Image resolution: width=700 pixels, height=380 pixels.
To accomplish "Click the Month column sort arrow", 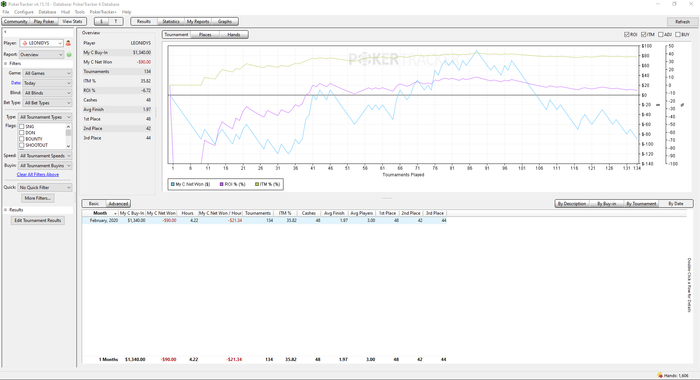I will pyautogui.click(x=116, y=213).
